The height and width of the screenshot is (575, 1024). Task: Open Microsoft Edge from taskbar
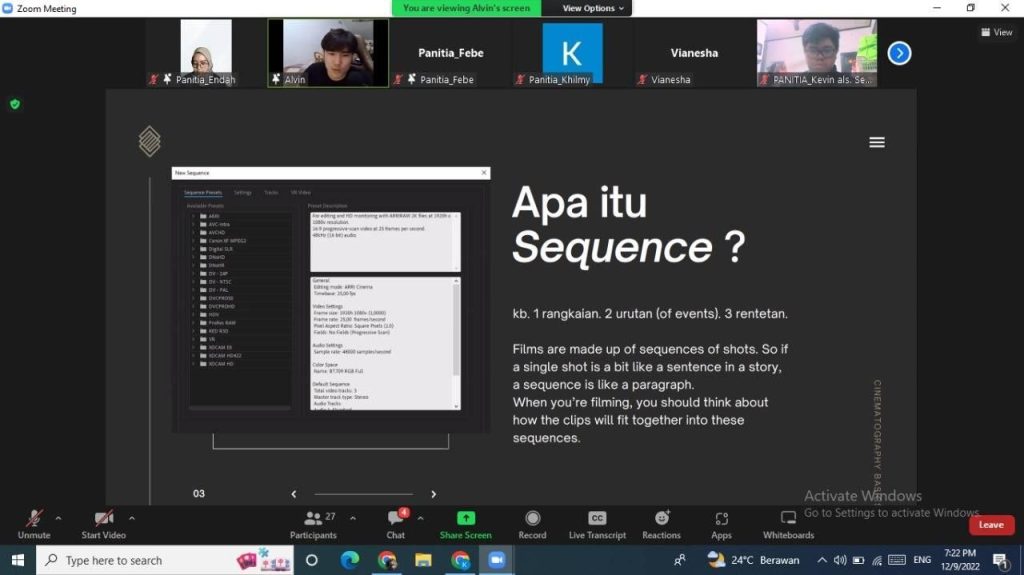tap(349, 560)
